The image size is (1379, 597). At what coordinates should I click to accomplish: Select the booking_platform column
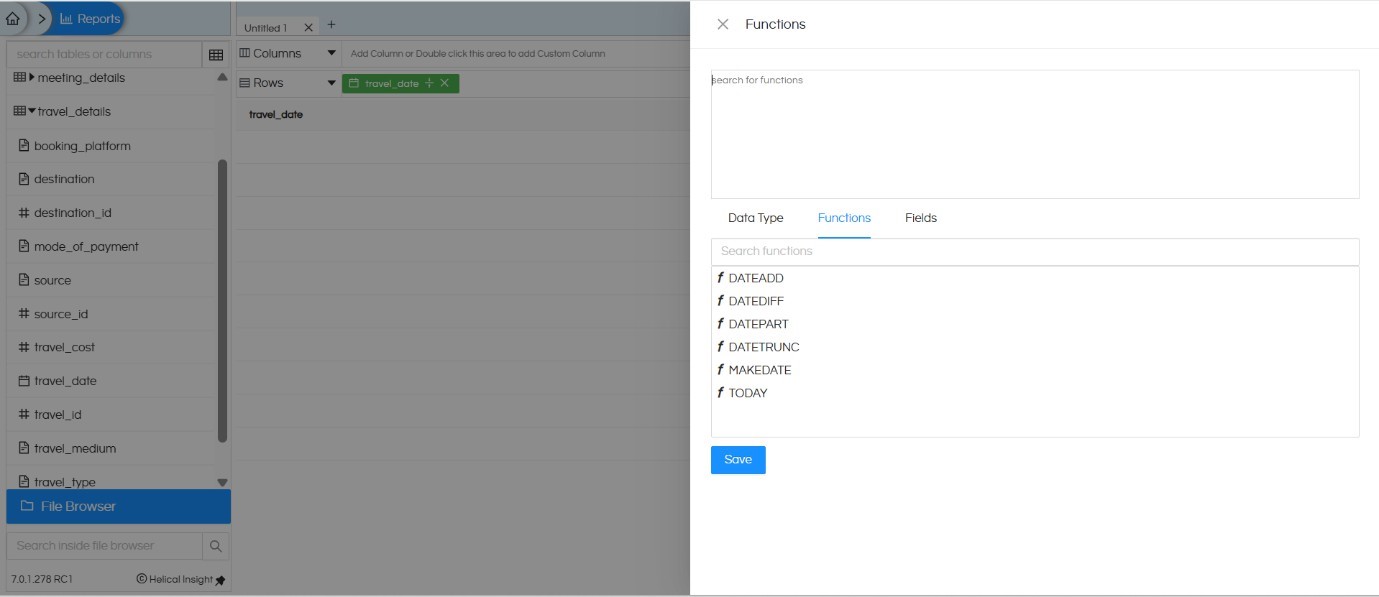pos(81,146)
